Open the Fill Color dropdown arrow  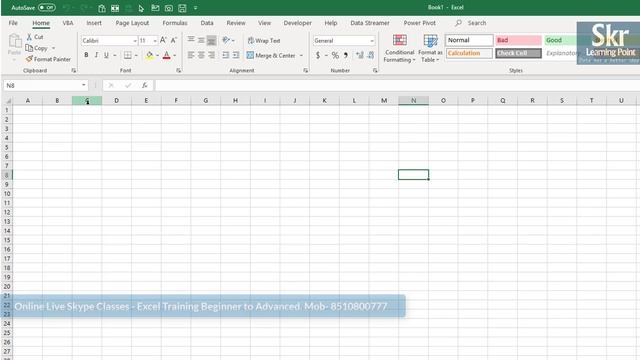158,55
